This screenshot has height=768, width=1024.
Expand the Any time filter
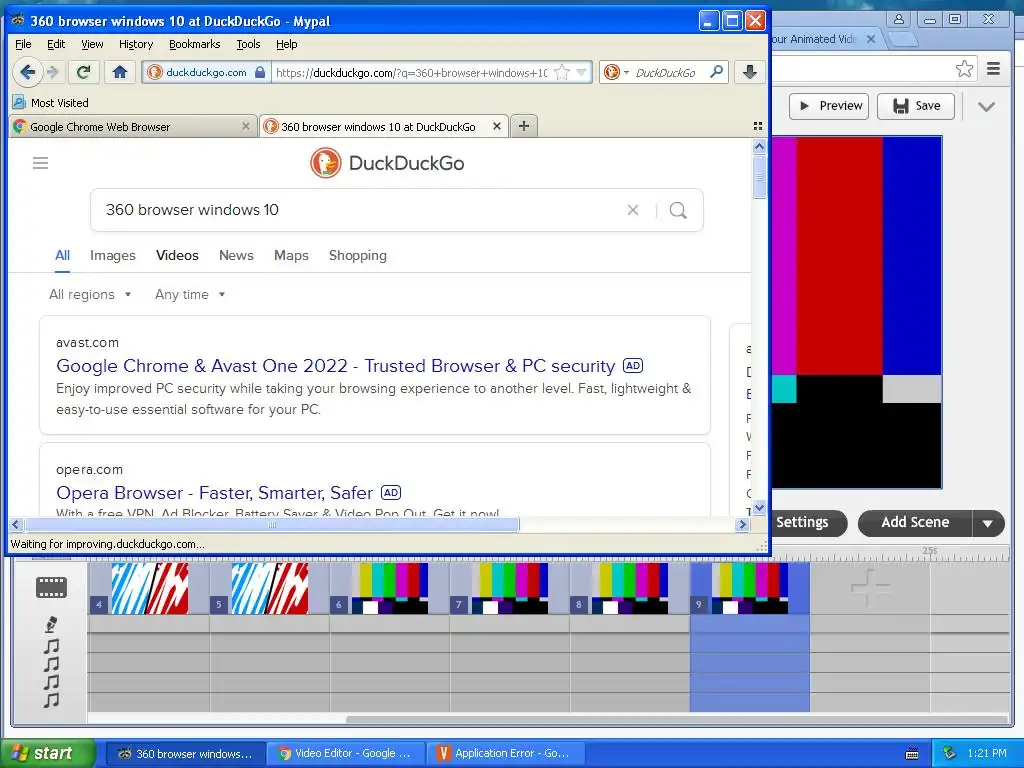(190, 295)
